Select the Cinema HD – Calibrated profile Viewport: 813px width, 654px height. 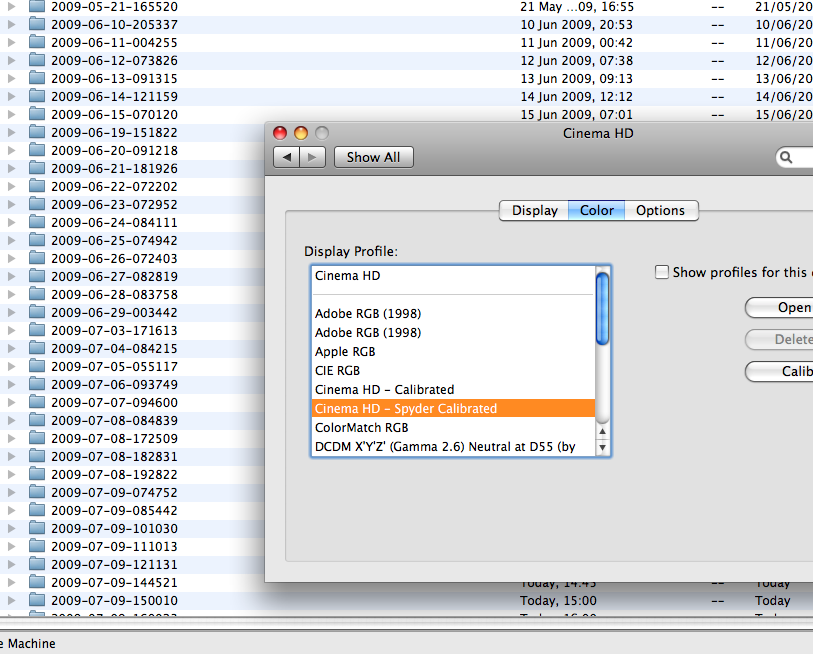(x=454, y=389)
